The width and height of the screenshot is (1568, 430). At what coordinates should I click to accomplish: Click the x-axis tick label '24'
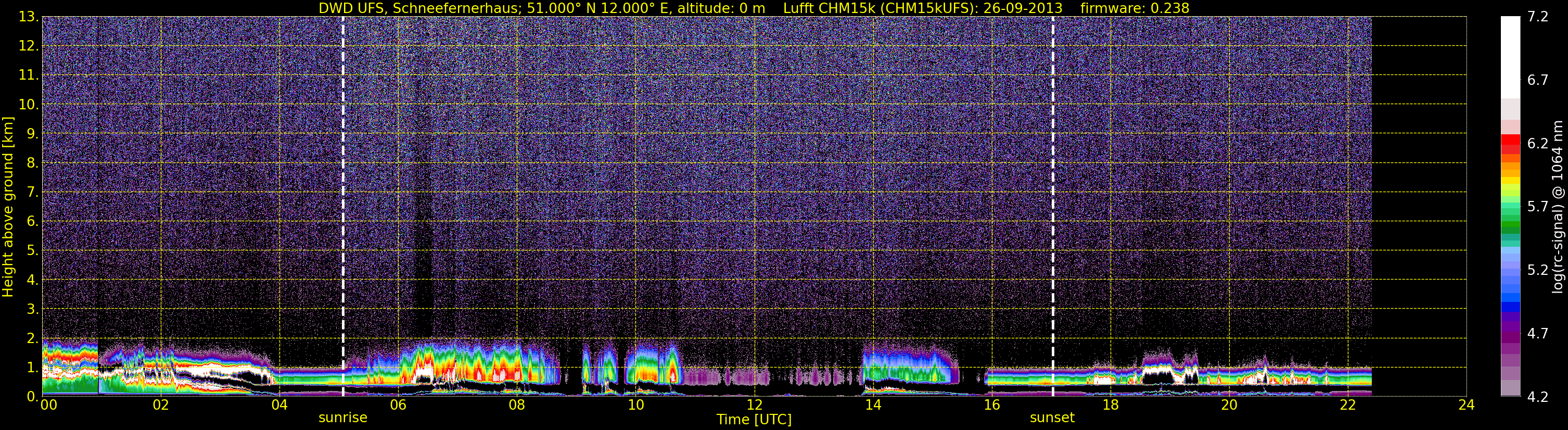pos(1467,405)
